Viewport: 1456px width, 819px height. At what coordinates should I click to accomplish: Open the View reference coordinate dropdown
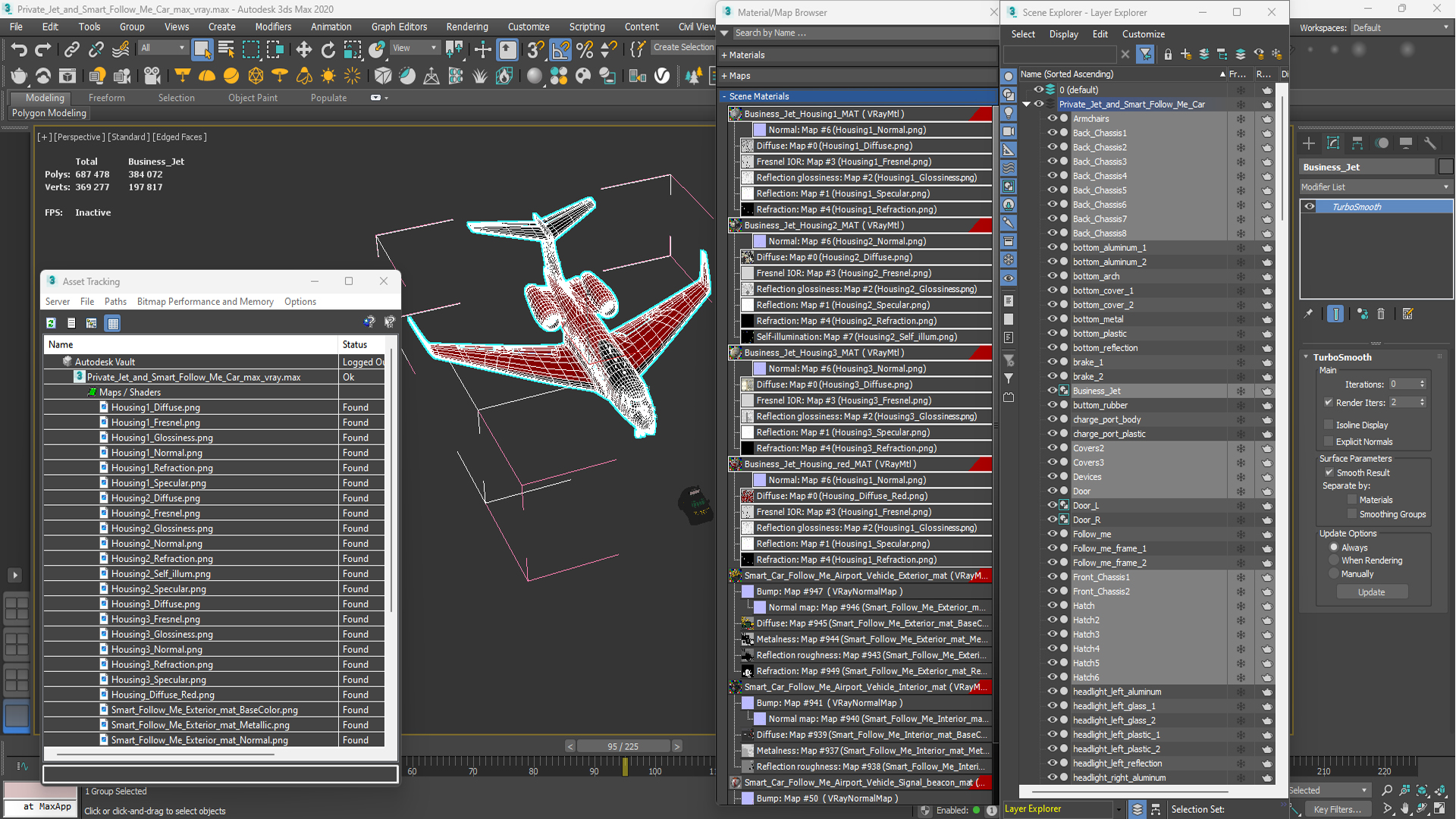coord(415,48)
